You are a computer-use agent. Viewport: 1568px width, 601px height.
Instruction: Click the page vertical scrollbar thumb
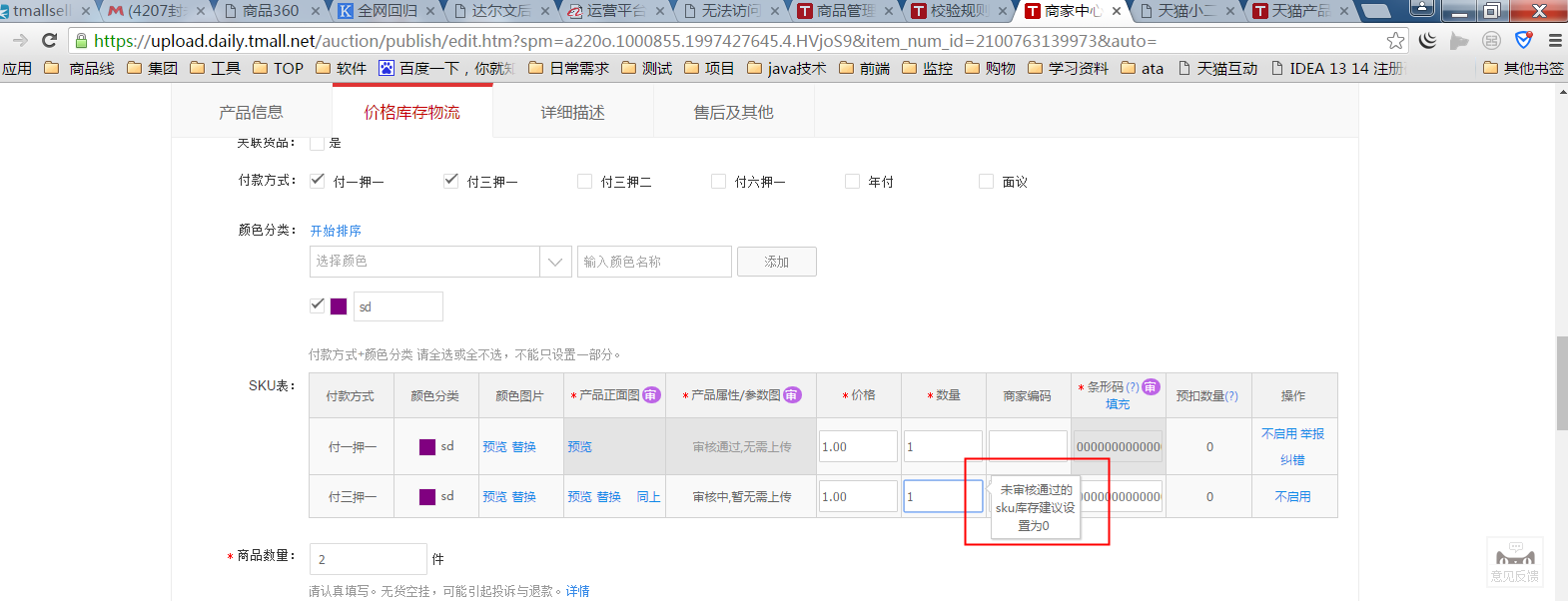1561,383
